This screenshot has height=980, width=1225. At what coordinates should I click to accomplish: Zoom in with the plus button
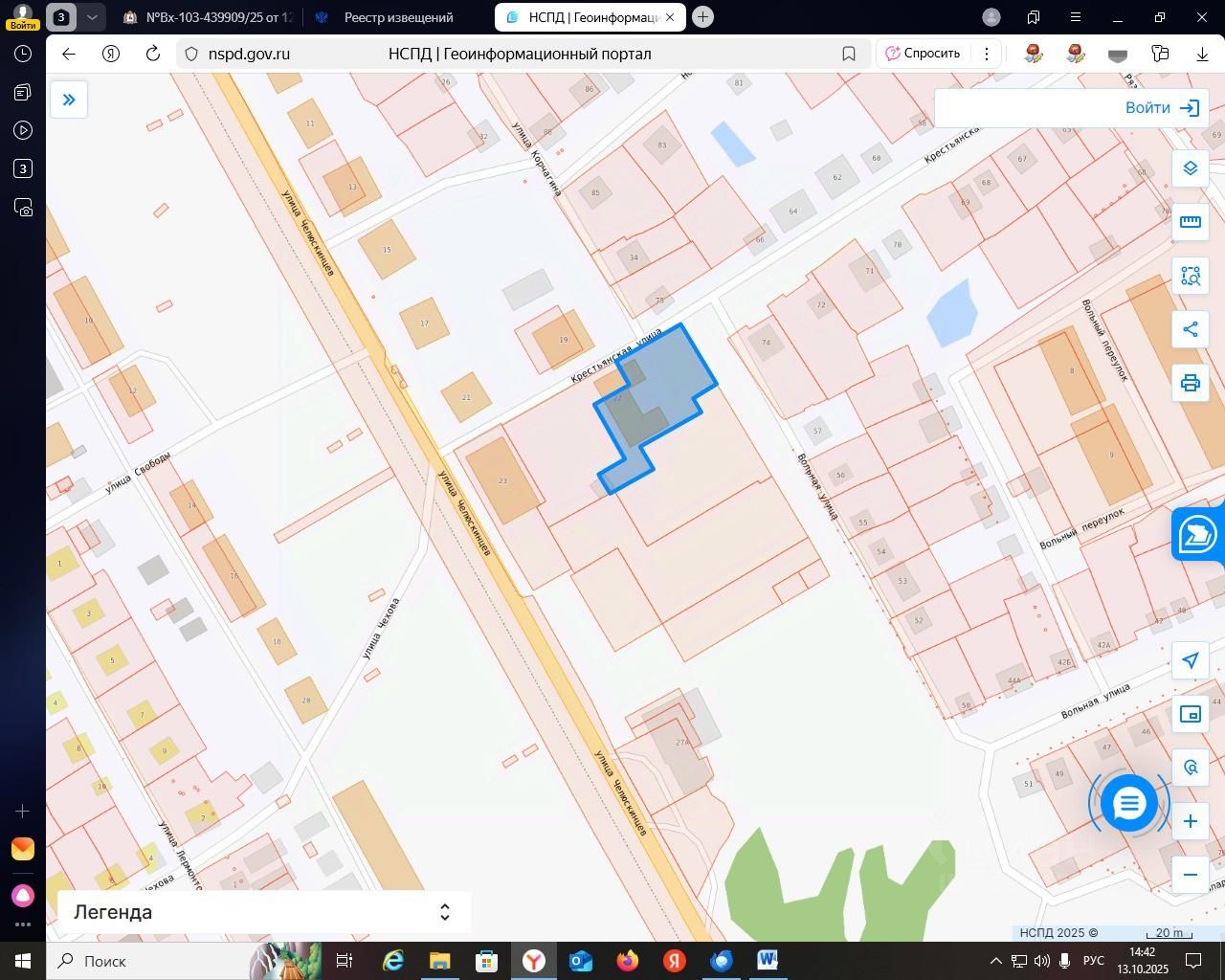[x=1190, y=821]
